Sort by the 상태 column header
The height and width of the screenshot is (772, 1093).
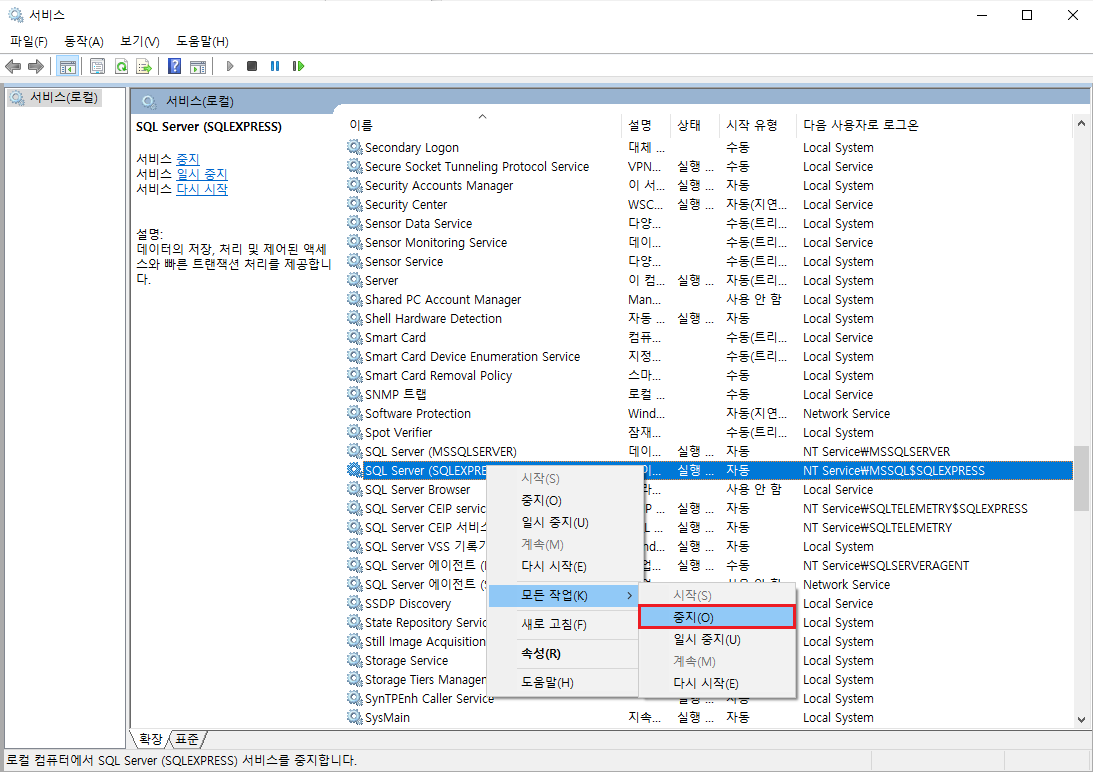click(694, 125)
